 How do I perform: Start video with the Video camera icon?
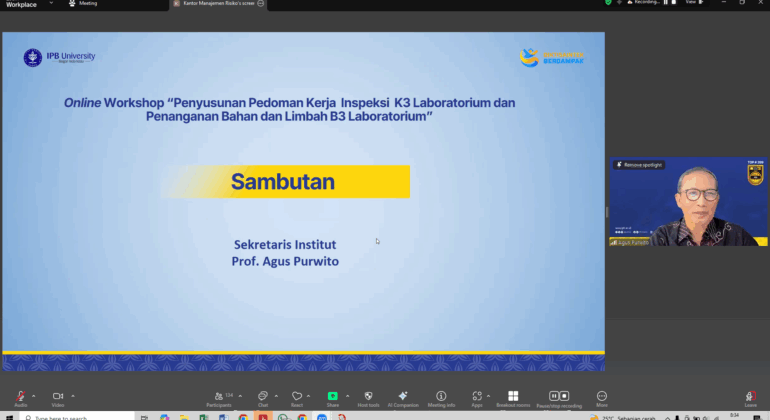click(x=57, y=396)
